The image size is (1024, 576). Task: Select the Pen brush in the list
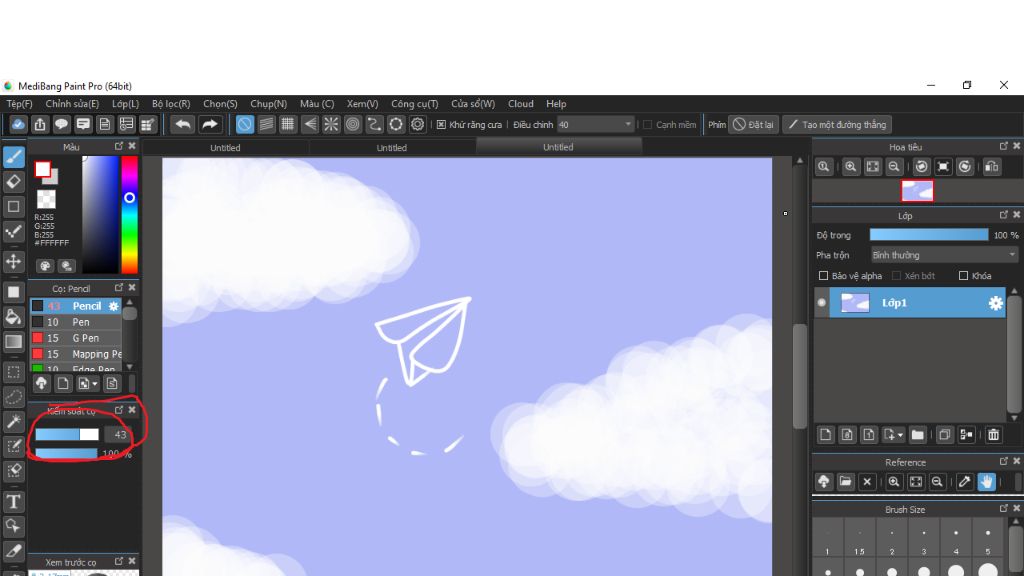pyautogui.click(x=76, y=322)
